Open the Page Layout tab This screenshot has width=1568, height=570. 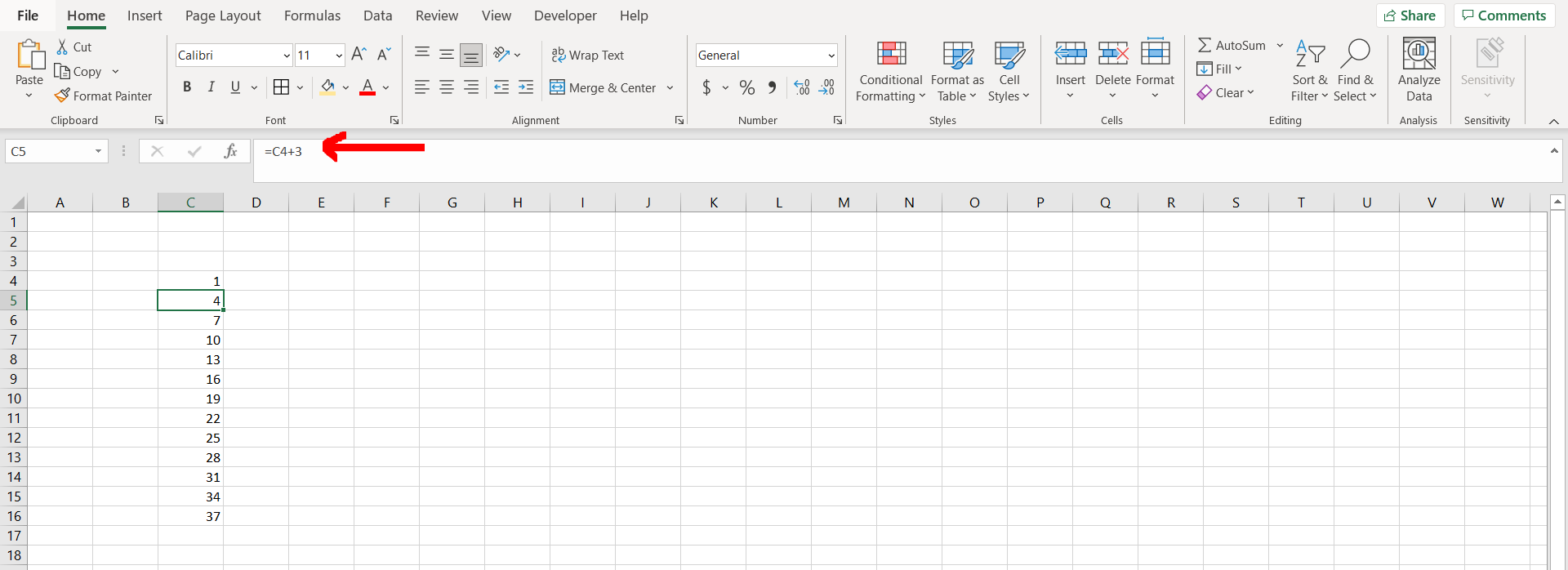click(x=223, y=16)
